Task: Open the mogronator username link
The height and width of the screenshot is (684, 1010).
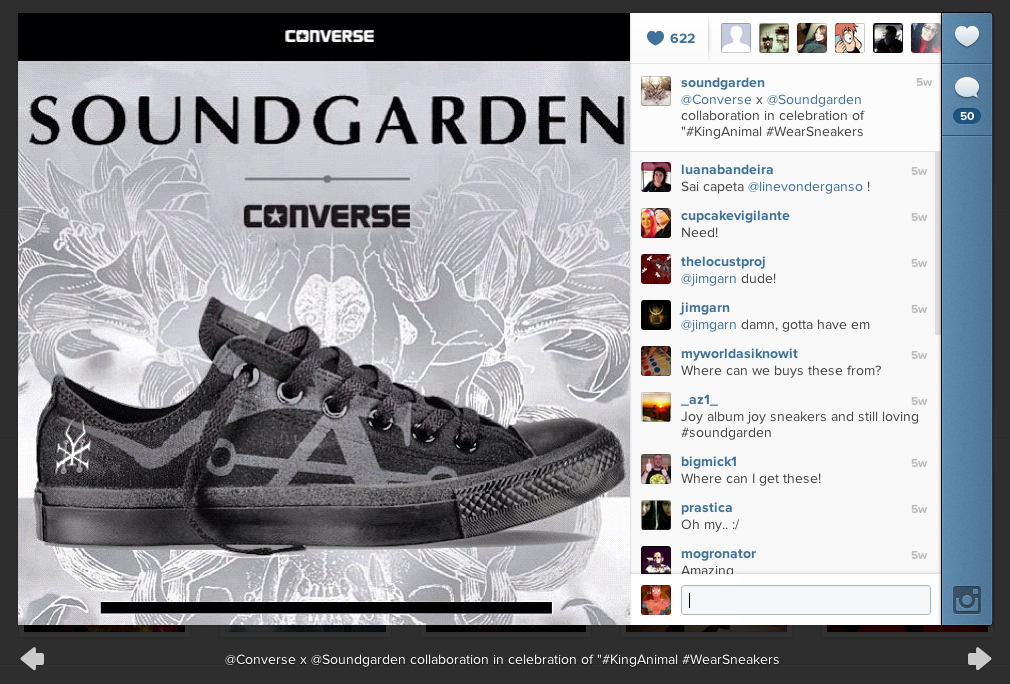Action: [718, 554]
